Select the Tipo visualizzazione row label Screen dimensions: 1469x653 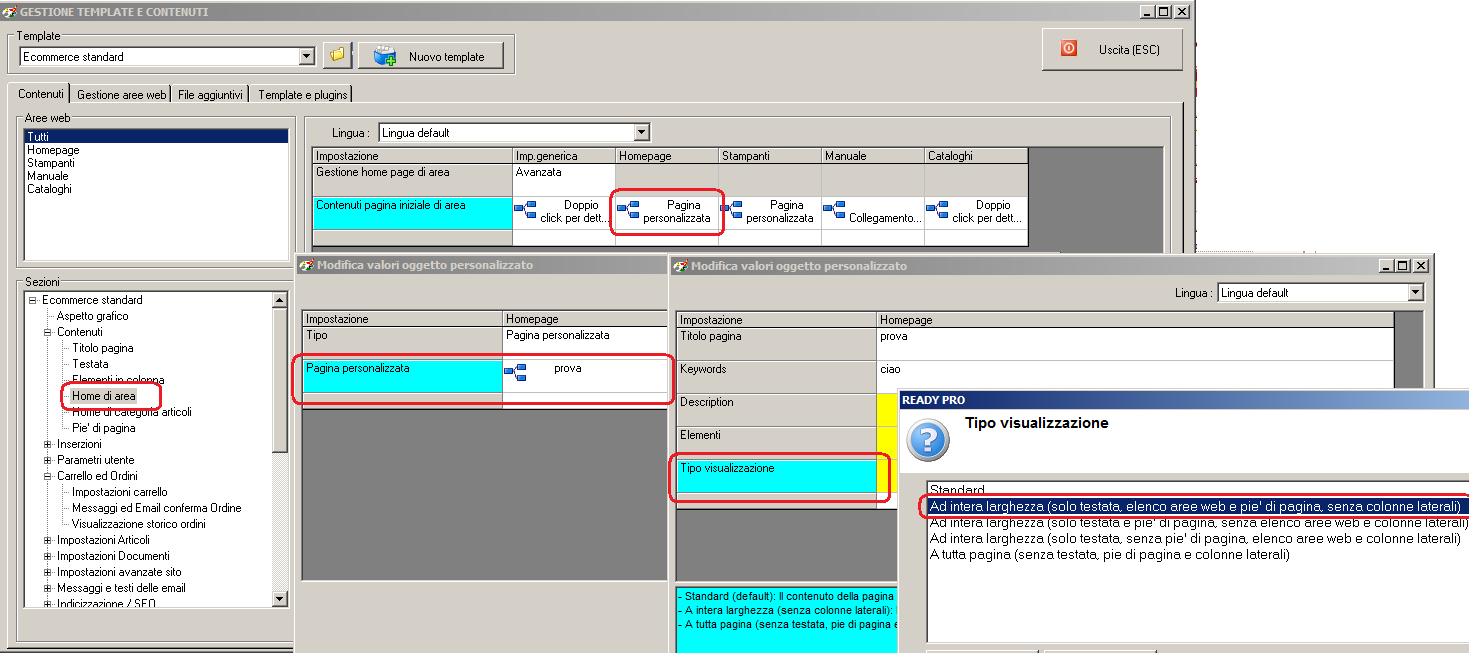[776, 476]
